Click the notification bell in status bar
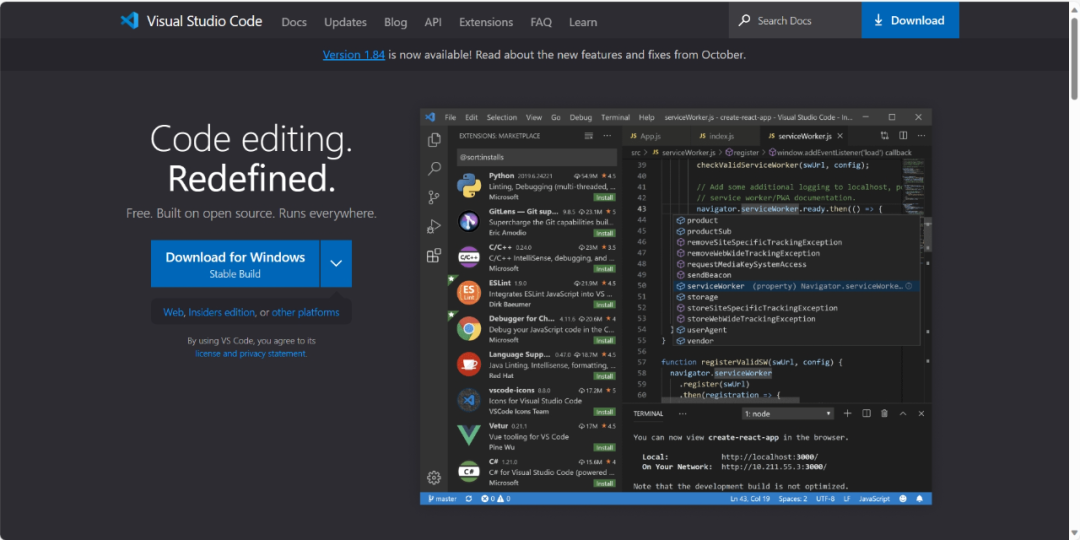The image size is (1080, 540). pyautogui.click(x=920, y=499)
